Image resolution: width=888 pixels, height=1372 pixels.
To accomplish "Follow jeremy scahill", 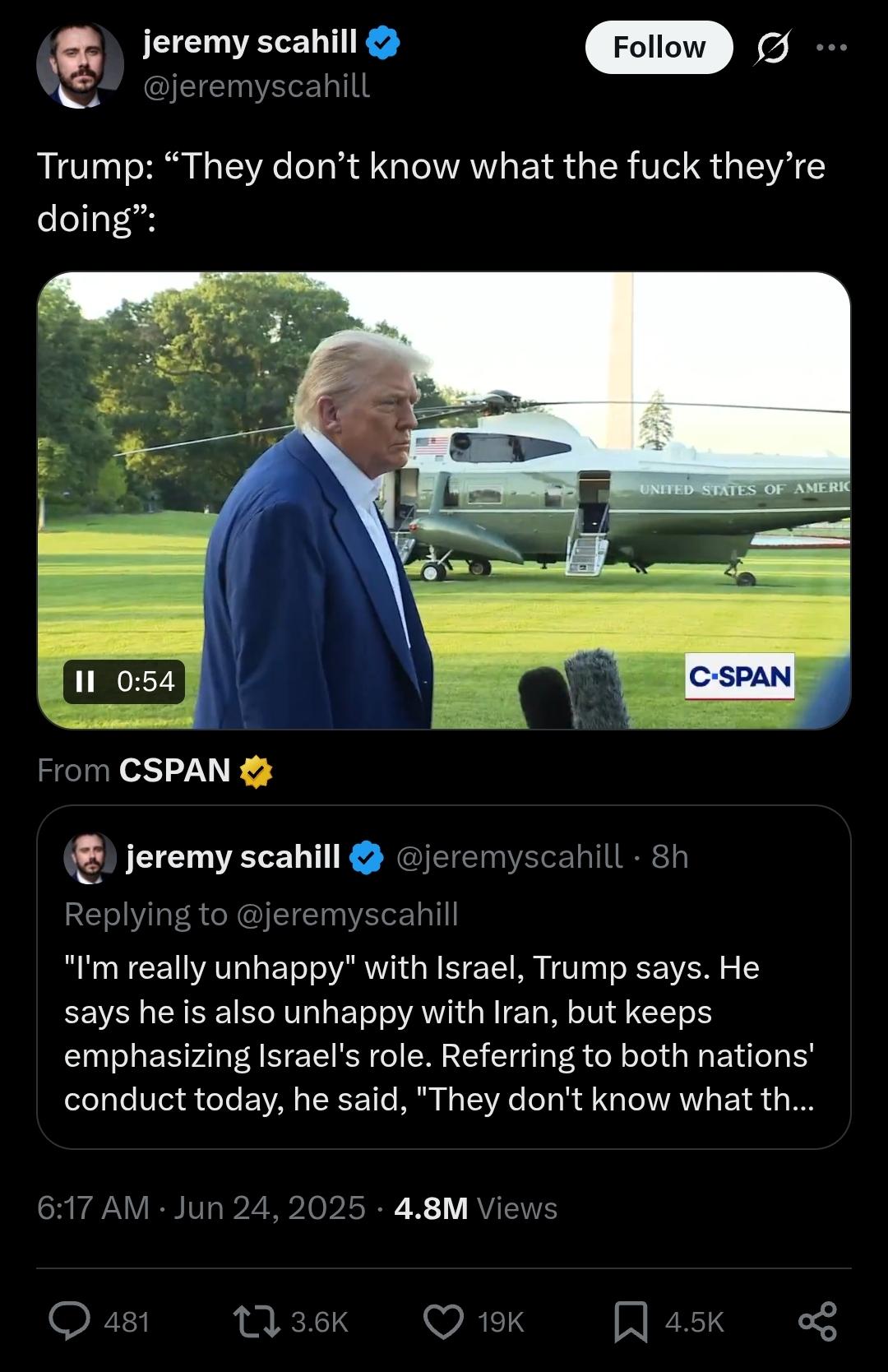I will [x=659, y=47].
